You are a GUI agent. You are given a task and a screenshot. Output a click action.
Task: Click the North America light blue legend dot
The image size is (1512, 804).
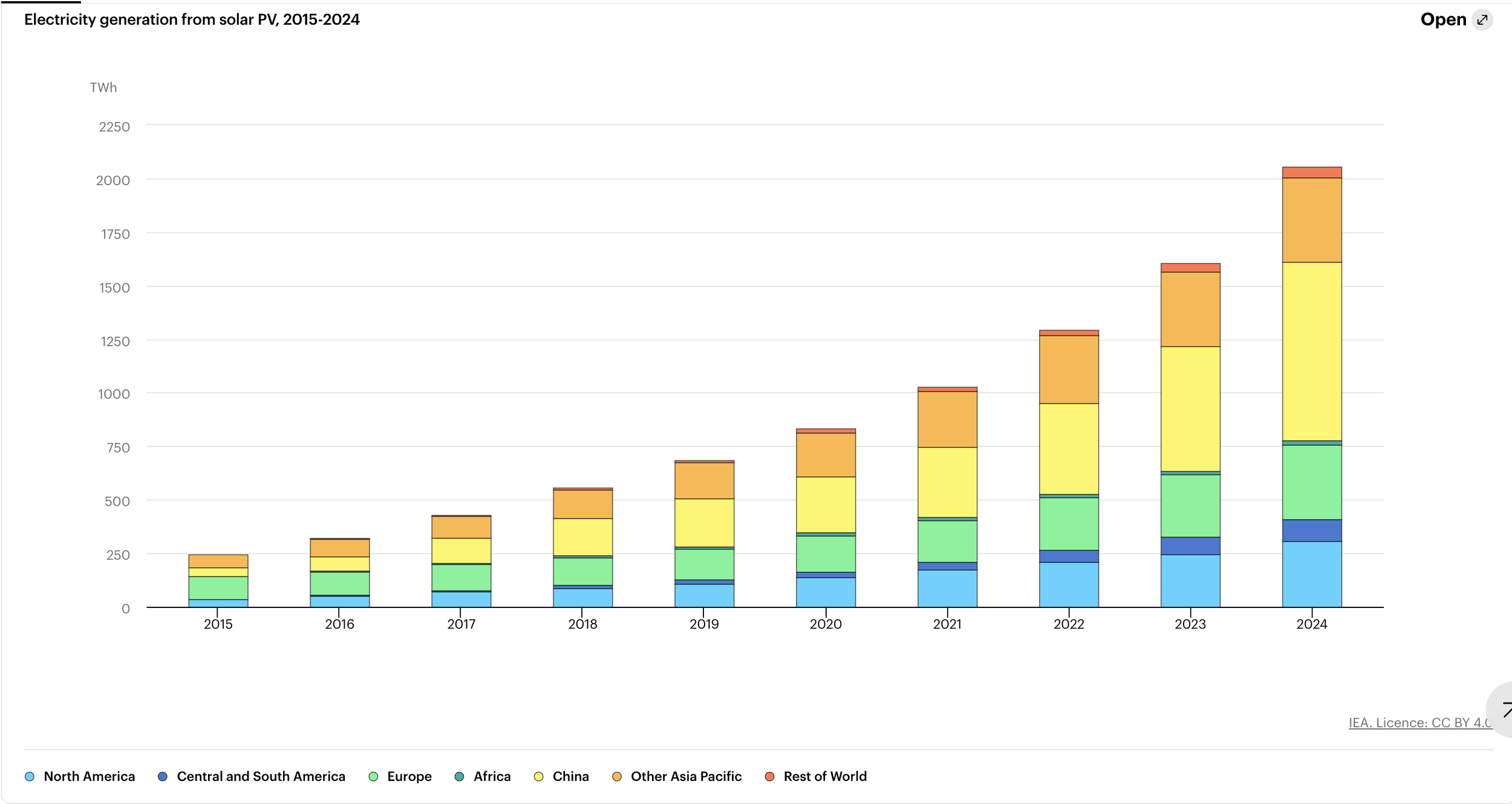[30, 777]
